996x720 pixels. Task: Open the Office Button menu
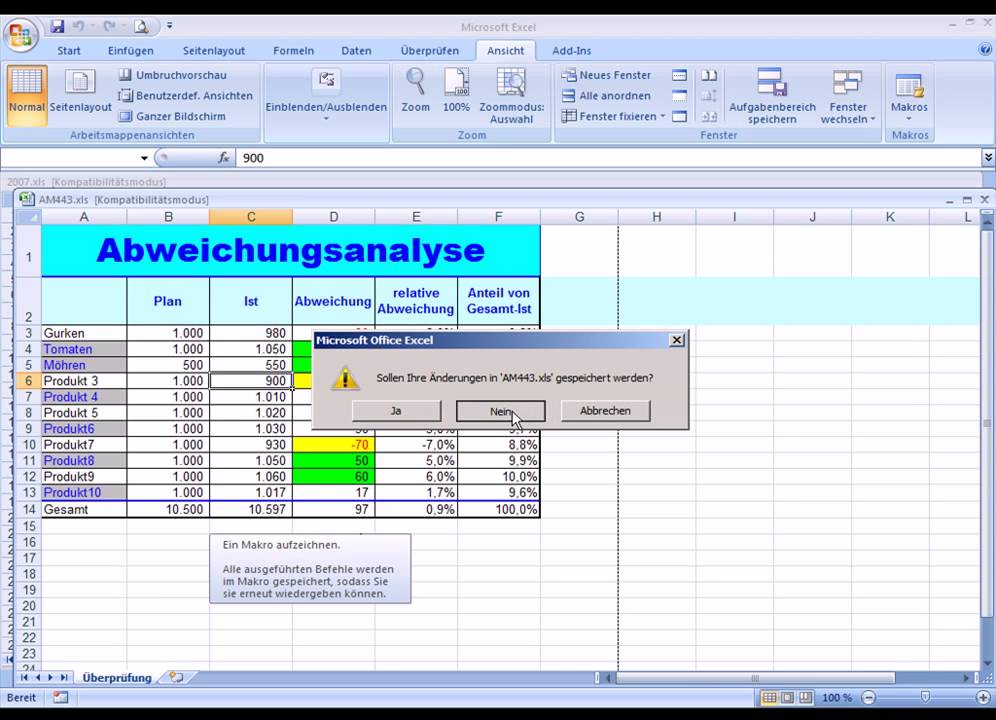point(20,34)
